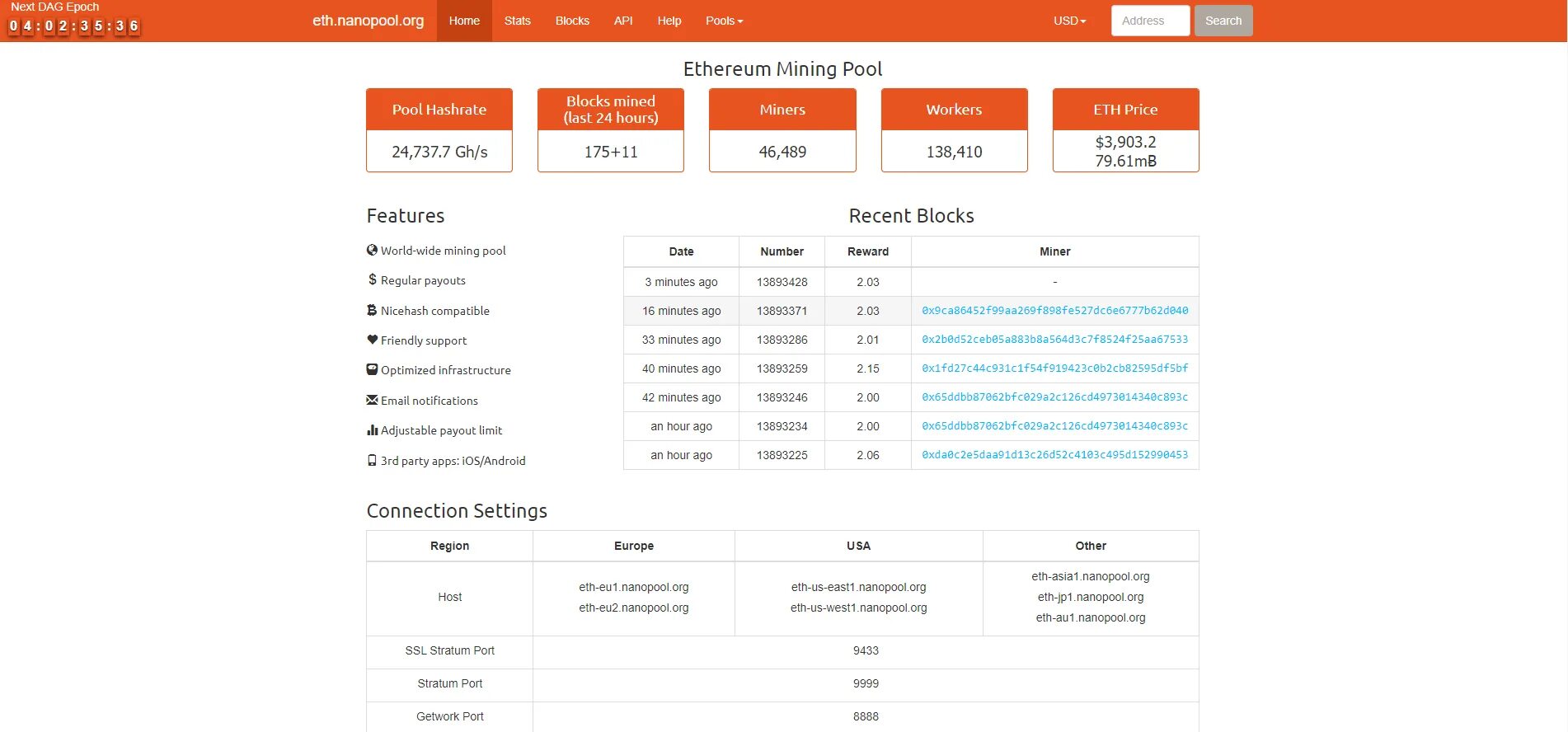Click block number 13893286
The image size is (1568, 732).
[782, 340]
